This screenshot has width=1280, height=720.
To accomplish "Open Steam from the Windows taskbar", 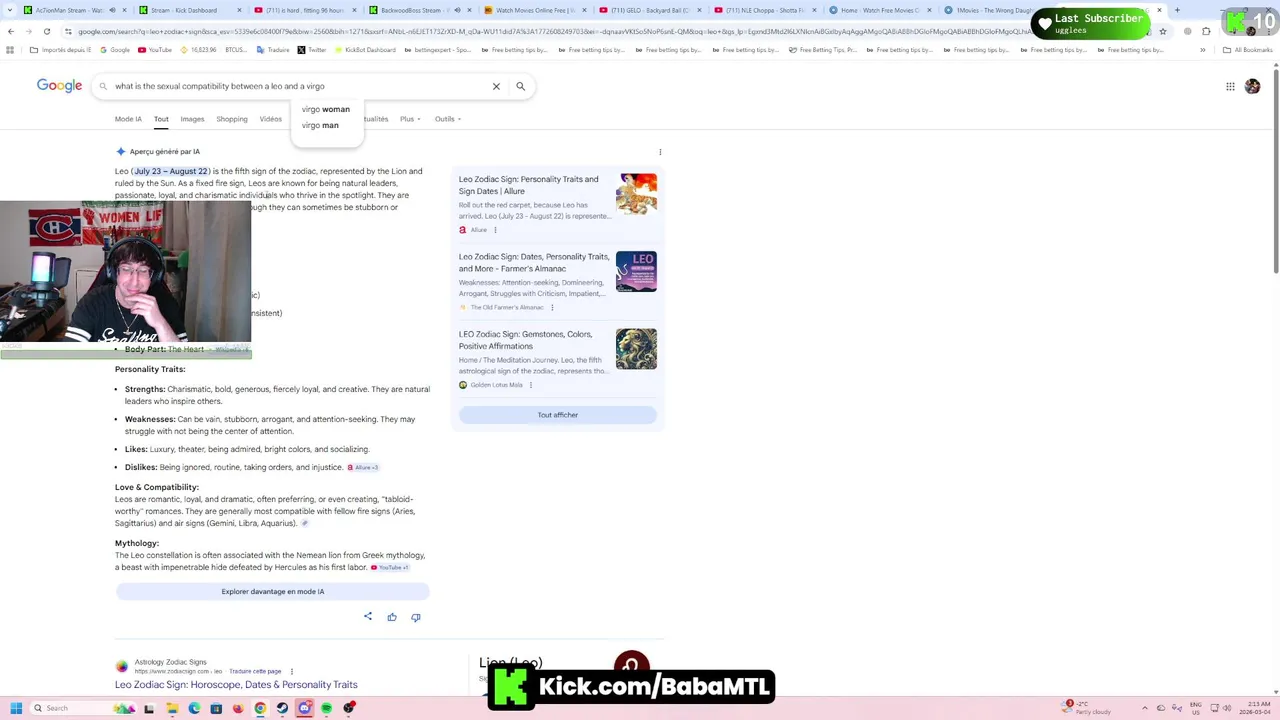I will (x=282, y=708).
